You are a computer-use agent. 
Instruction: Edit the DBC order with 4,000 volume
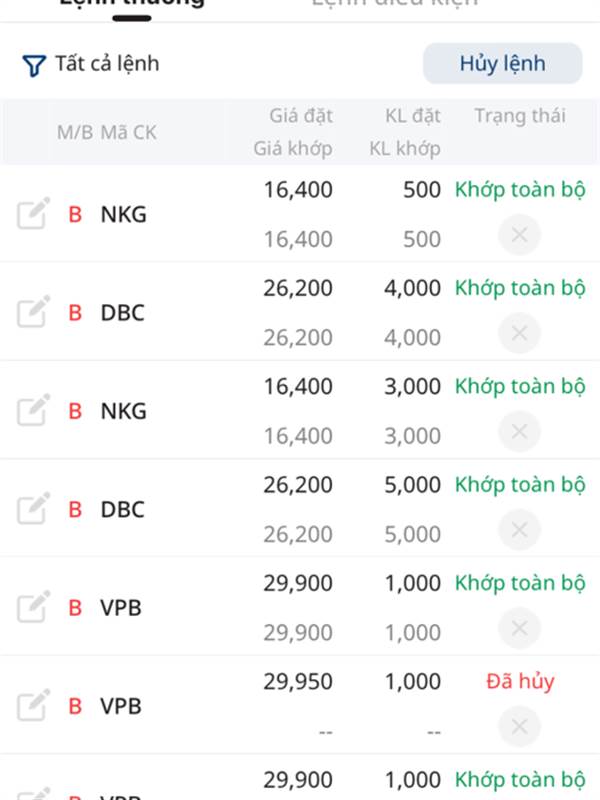pyautogui.click(x=33, y=312)
